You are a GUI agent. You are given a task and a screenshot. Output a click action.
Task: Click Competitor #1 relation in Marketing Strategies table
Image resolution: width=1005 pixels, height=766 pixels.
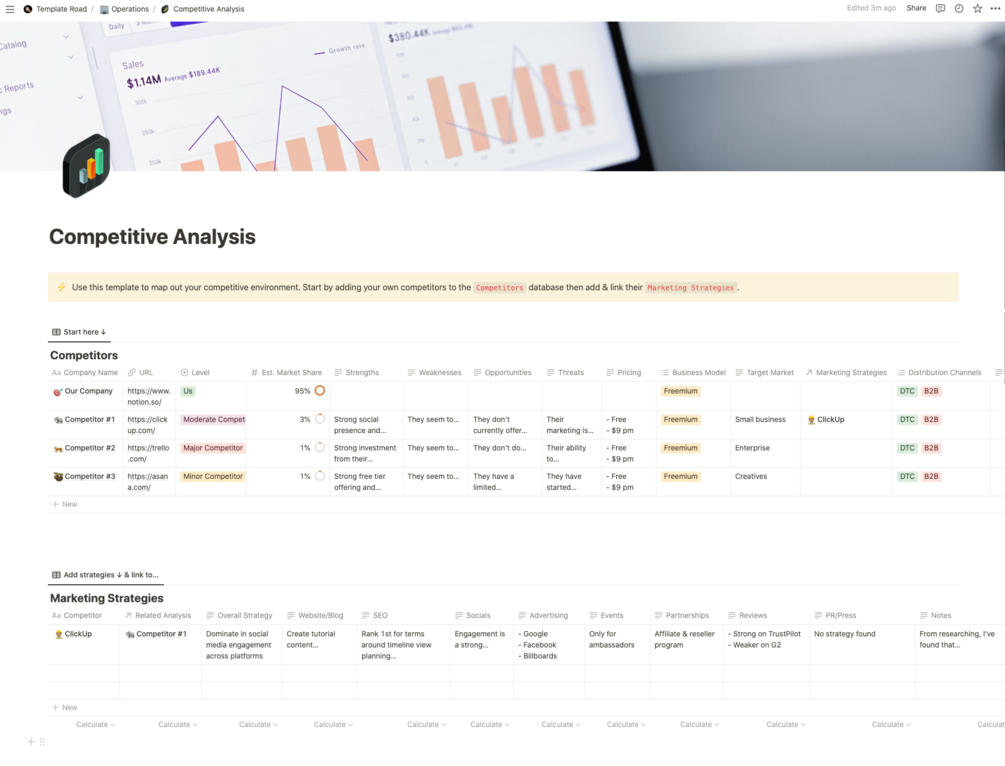pyautogui.click(x=156, y=634)
